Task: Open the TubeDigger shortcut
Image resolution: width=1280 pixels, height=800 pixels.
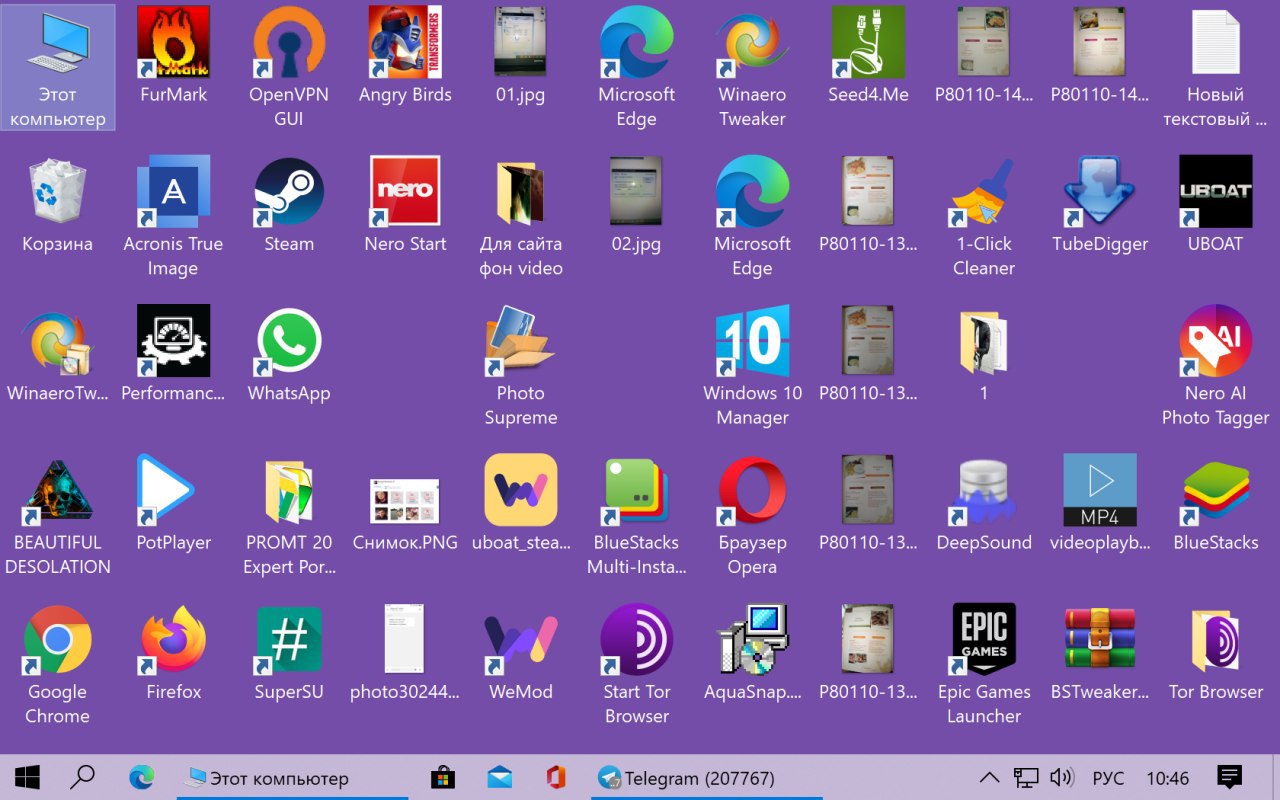Action: point(1100,192)
